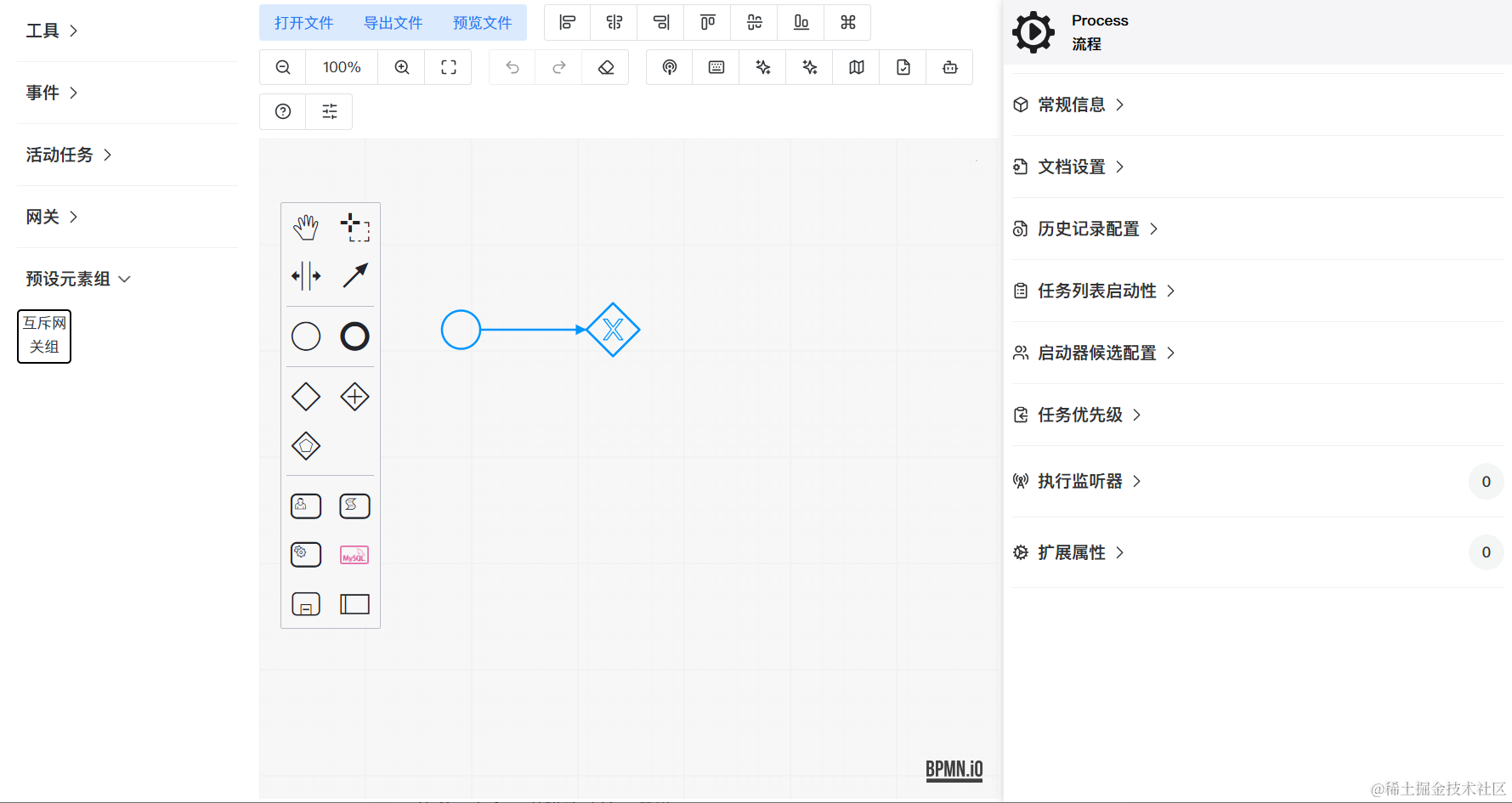Select the global connect arrow tool

pos(354,275)
